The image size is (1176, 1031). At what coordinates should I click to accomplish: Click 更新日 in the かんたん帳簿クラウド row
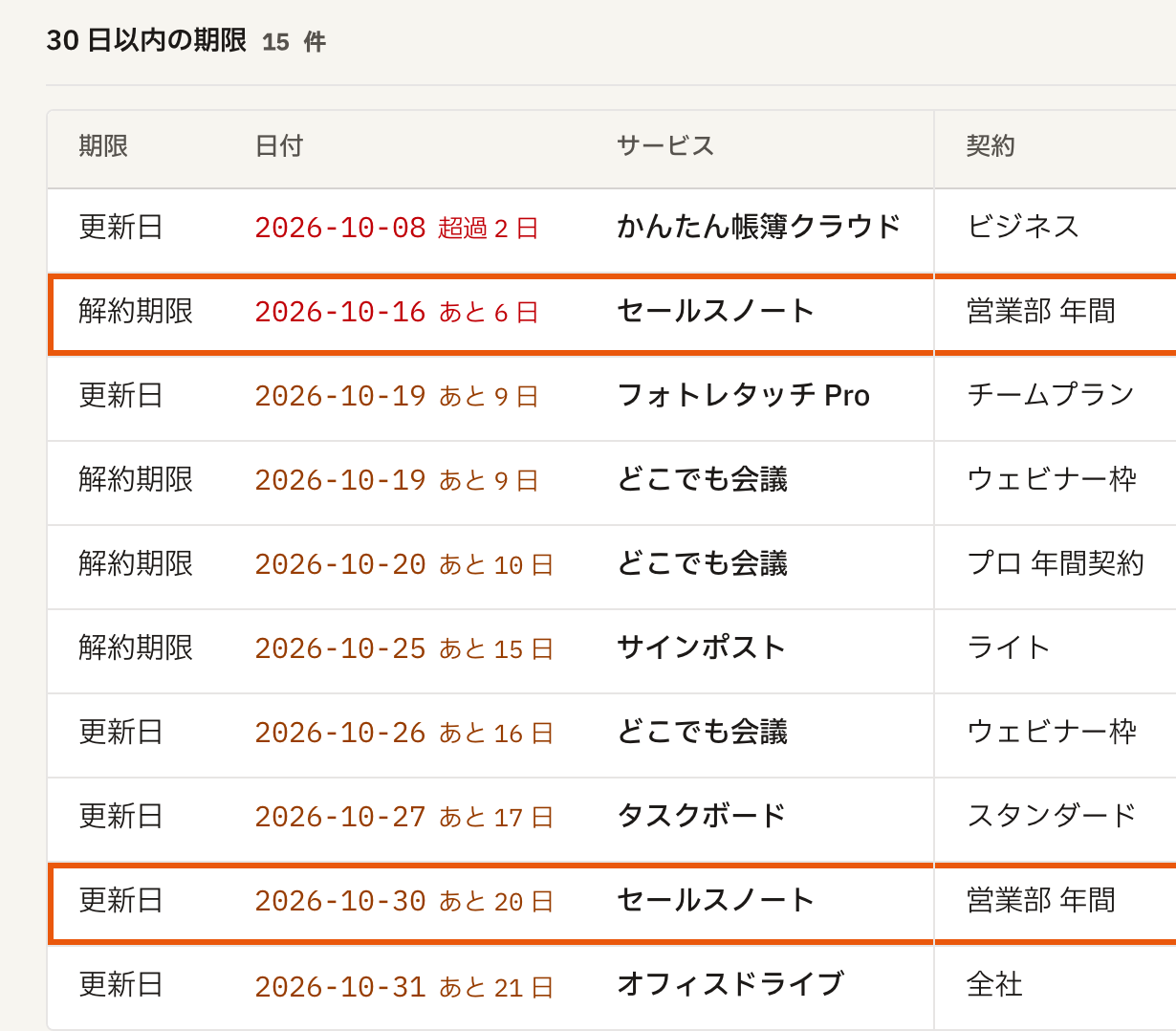(121, 227)
